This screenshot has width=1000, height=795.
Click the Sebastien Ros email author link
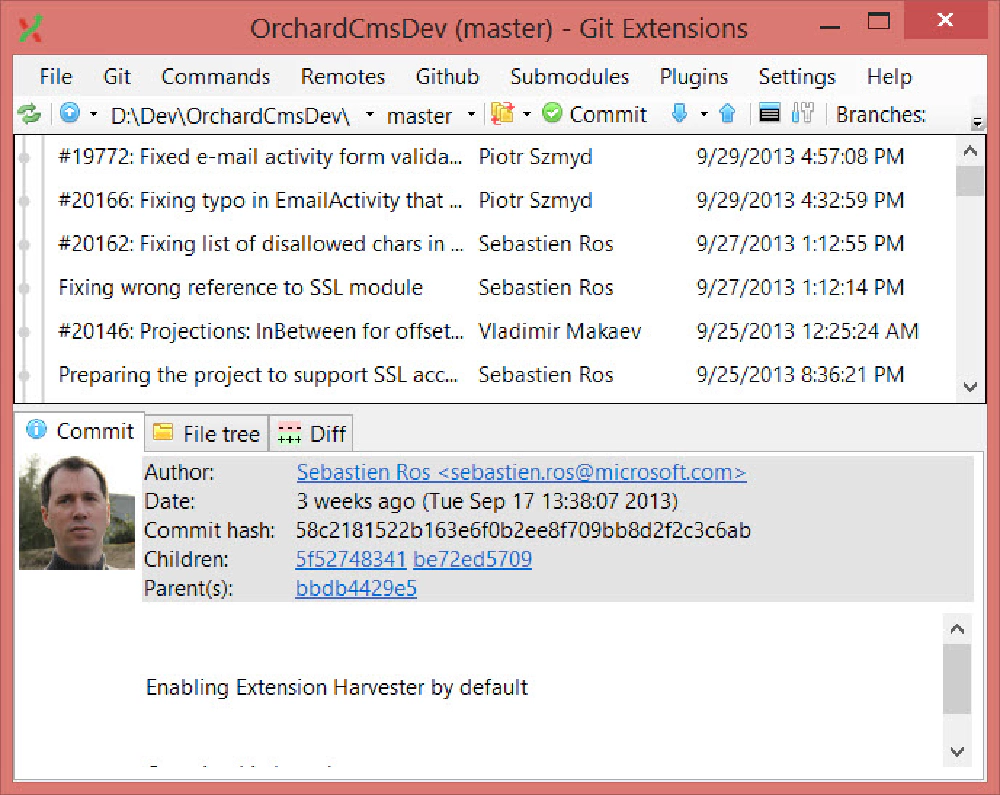(x=521, y=472)
